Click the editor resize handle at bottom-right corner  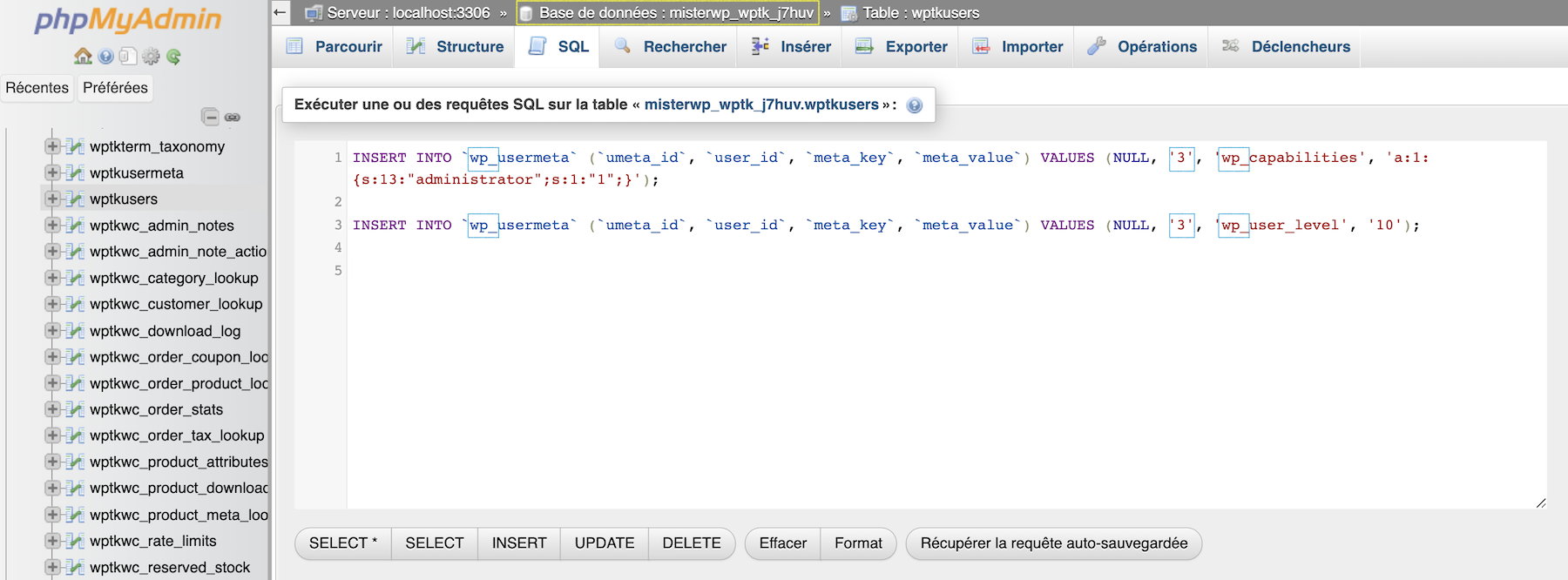click(x=1540, y=502)
